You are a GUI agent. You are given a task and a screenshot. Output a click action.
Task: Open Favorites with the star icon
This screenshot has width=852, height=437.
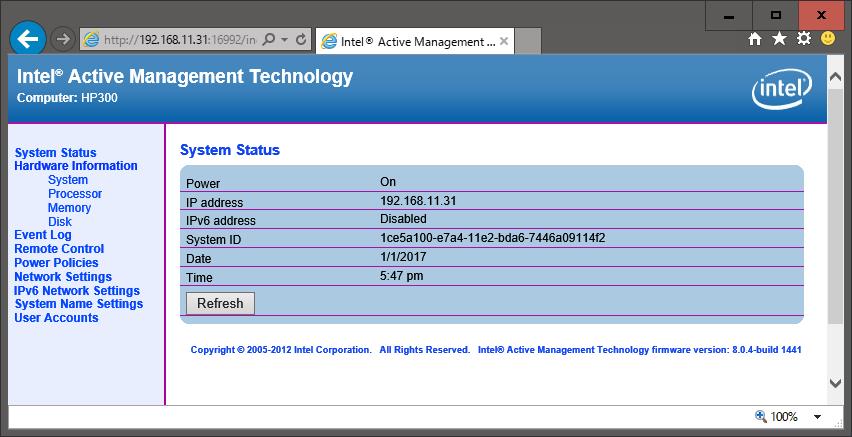779,38
